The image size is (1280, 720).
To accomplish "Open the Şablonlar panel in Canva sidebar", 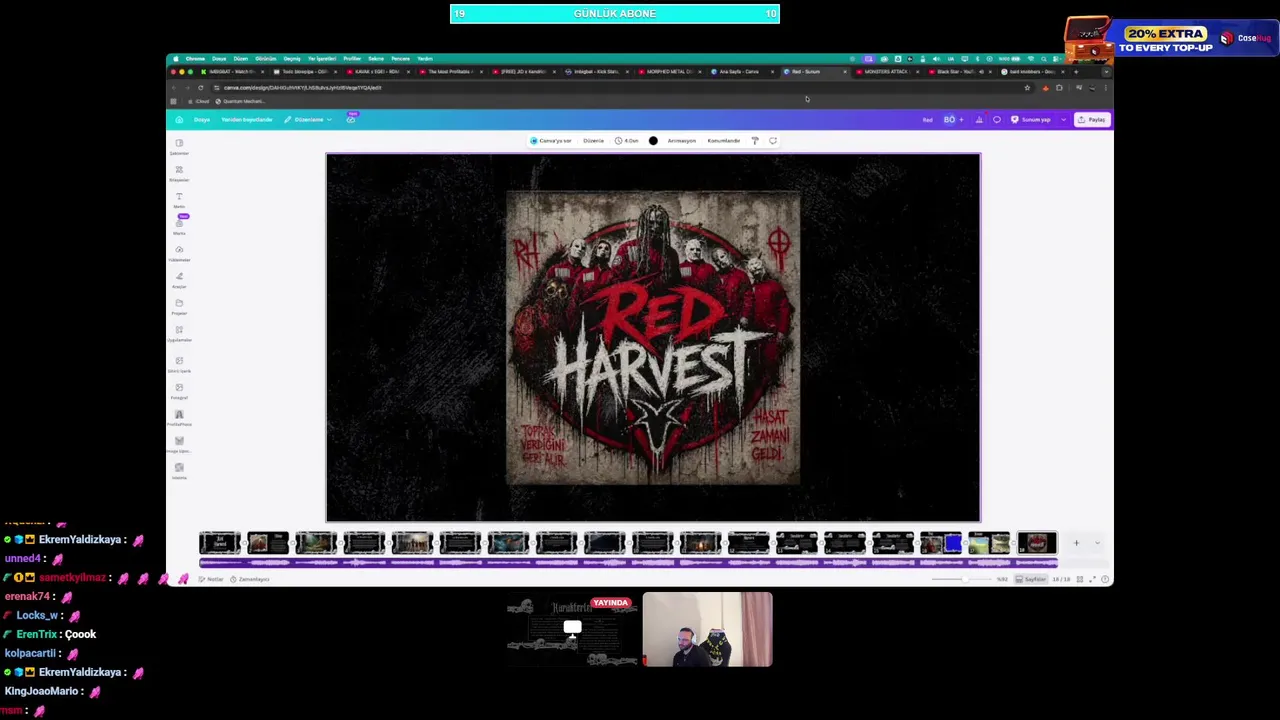I will [179, 146].
